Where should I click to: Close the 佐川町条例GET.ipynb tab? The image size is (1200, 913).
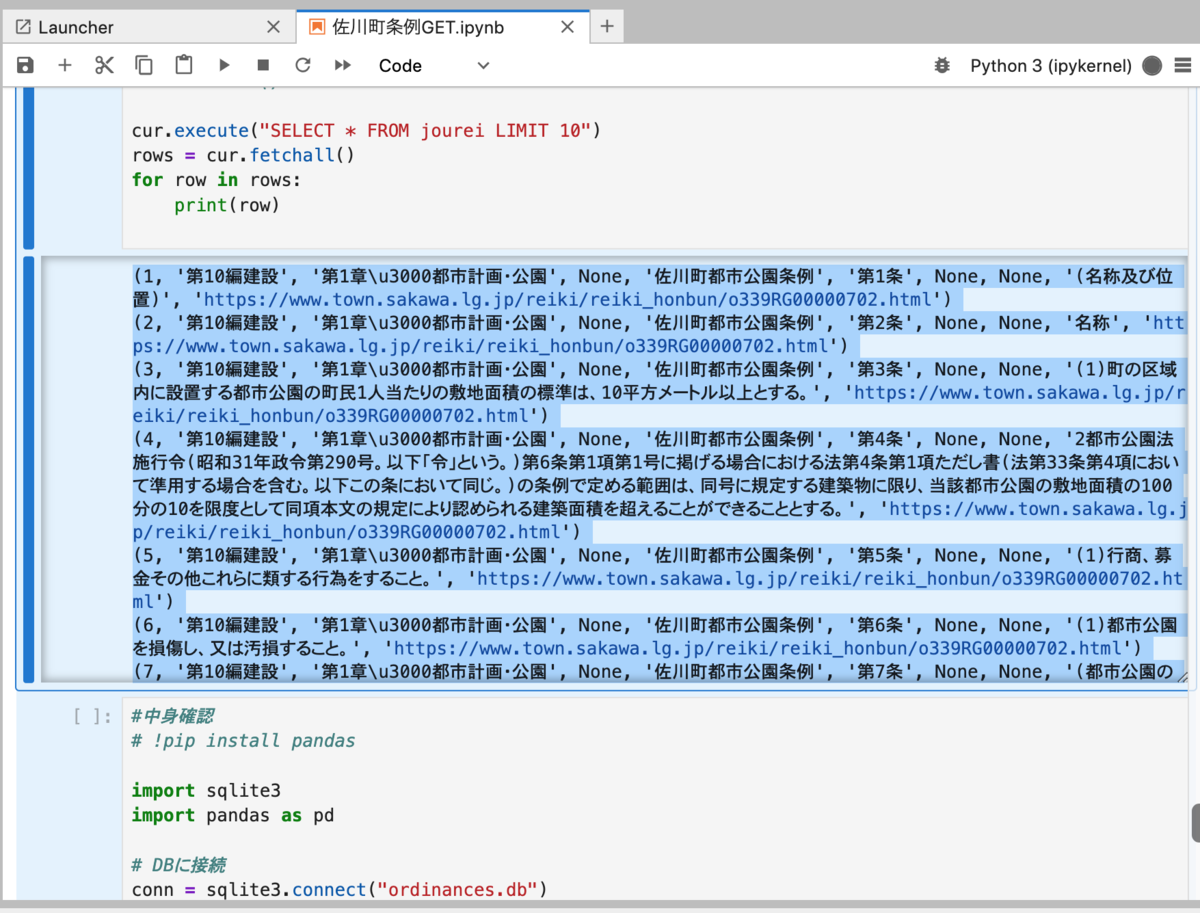click(x=568, y=27)
